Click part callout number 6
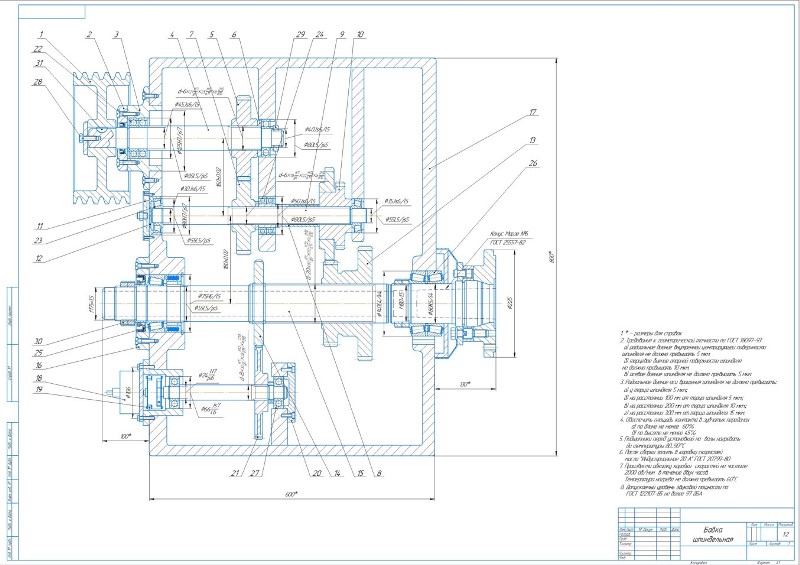 point(234,35)
